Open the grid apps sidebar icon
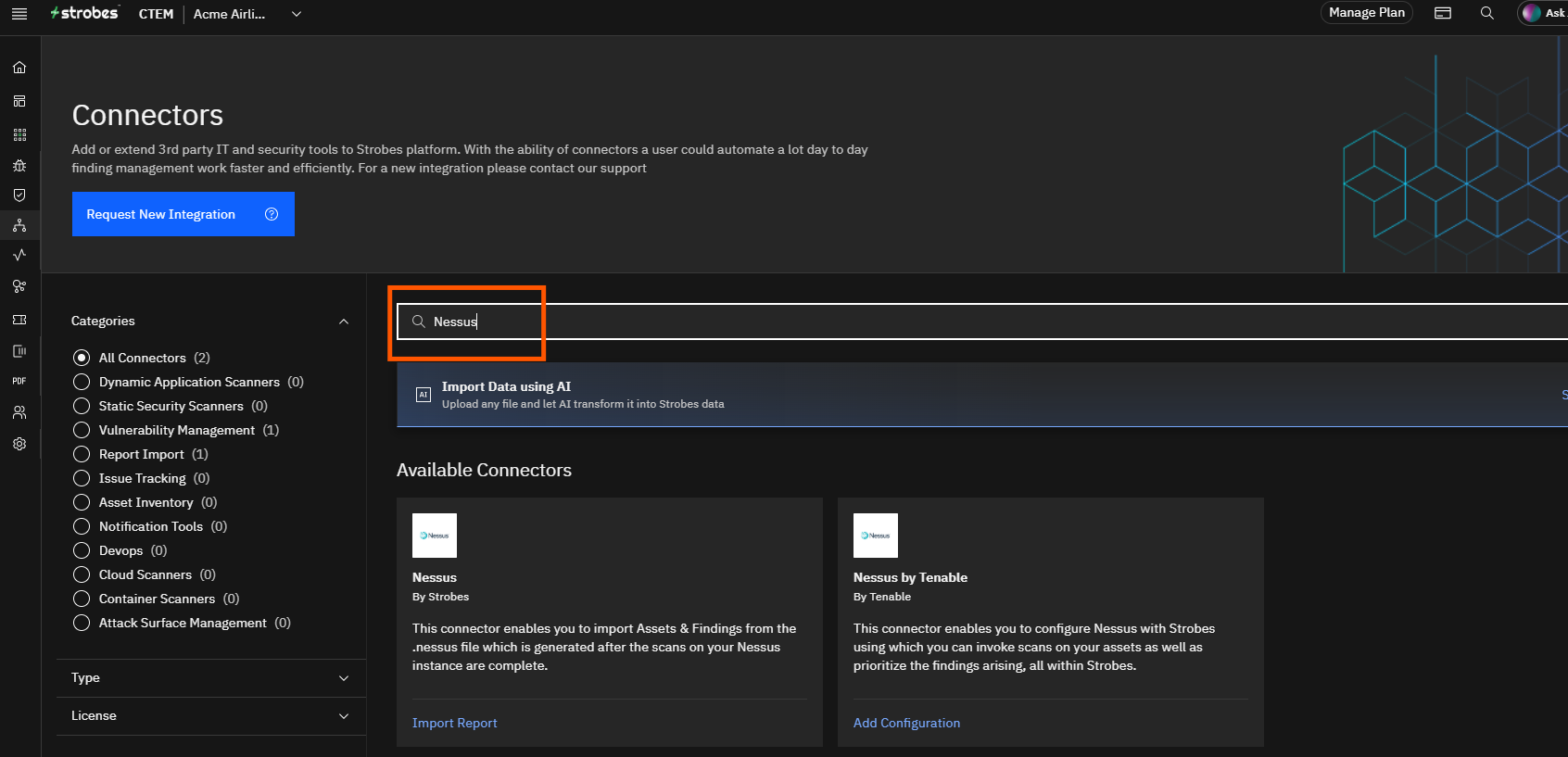Viewport: 1568px width, 757px height. point(19,134)
